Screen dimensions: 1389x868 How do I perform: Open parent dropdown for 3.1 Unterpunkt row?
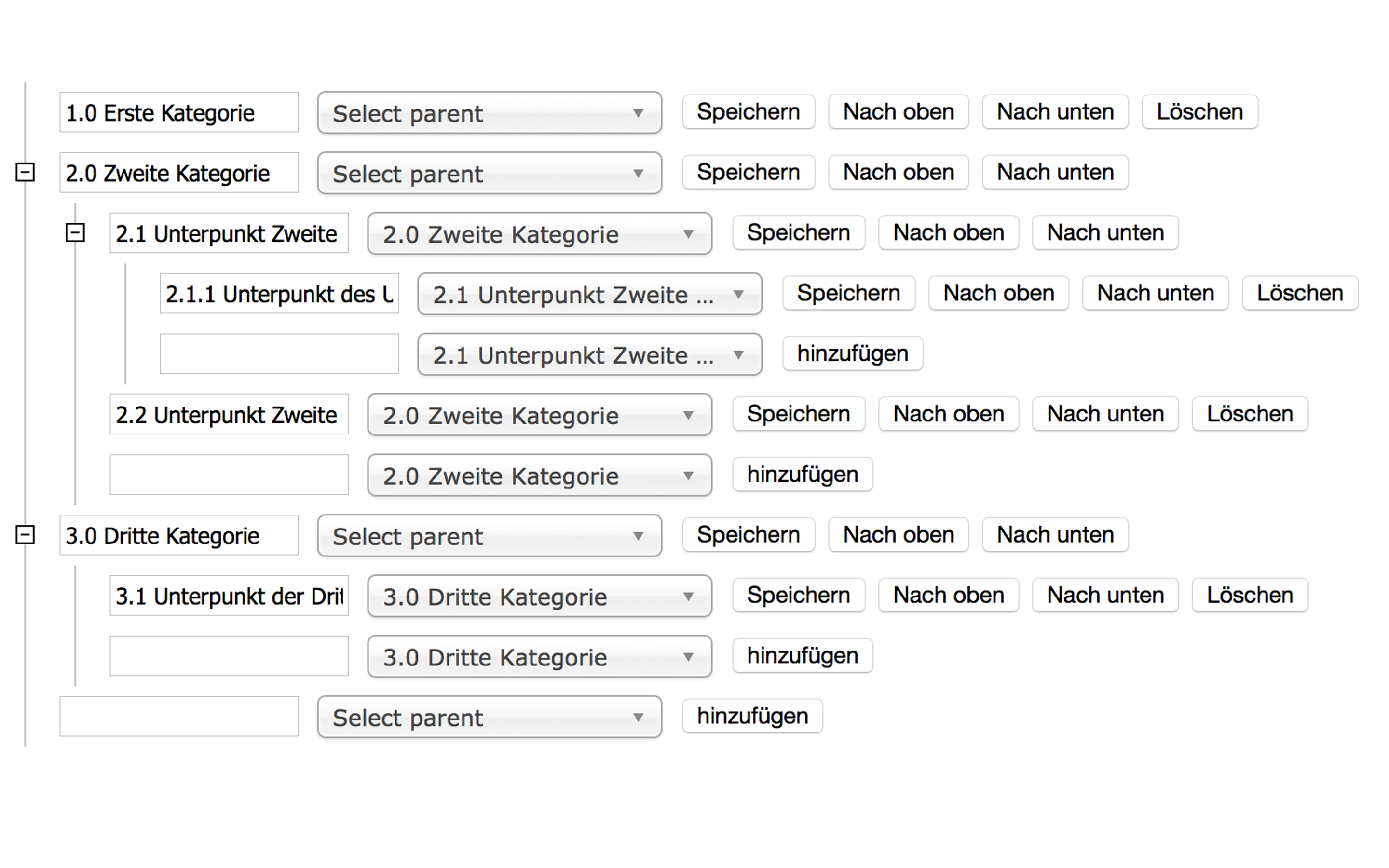539,597
